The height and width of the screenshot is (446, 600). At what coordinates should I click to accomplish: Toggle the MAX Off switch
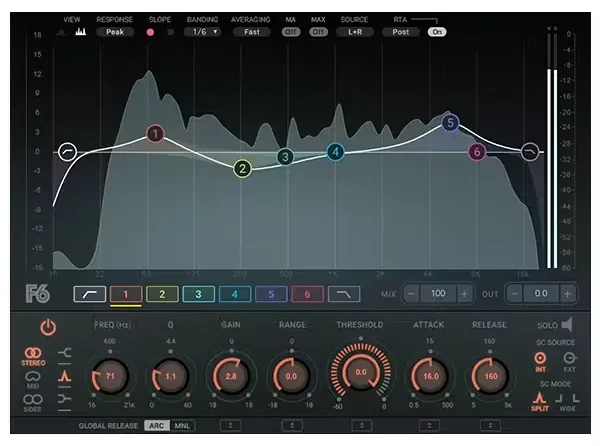tap(318, 32)
